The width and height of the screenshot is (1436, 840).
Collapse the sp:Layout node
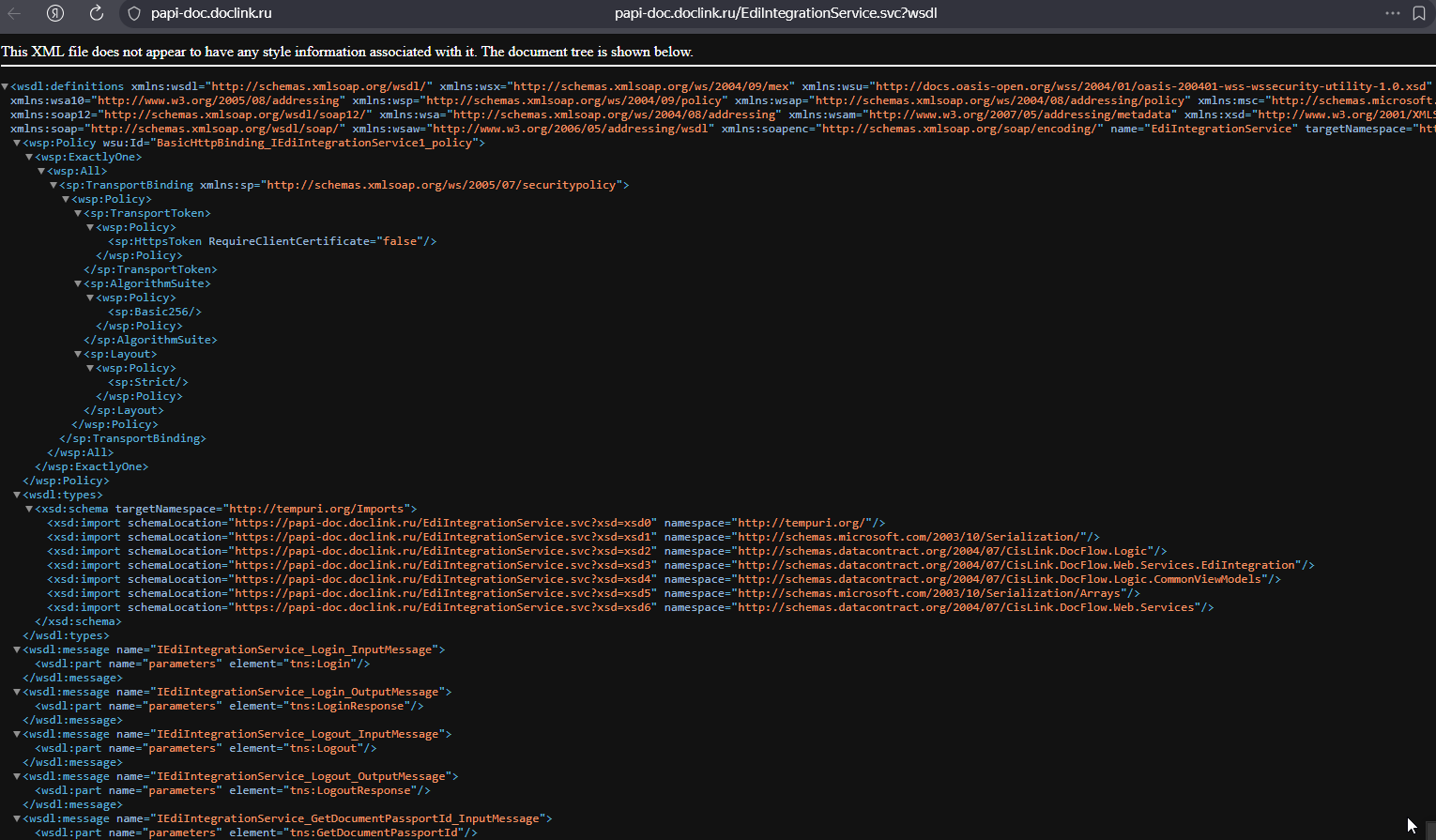(x=78, y=354)
